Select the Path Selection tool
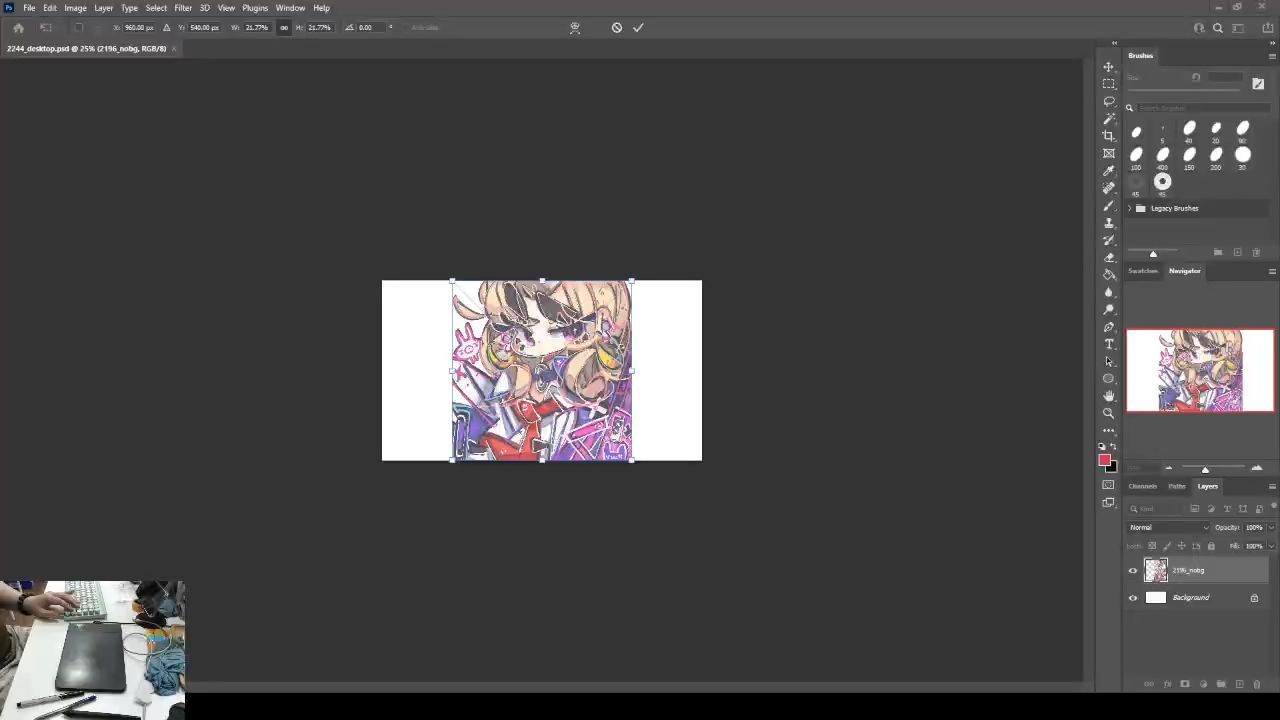This screenshot has height=720, width=1280. [x=1108, y=361]
